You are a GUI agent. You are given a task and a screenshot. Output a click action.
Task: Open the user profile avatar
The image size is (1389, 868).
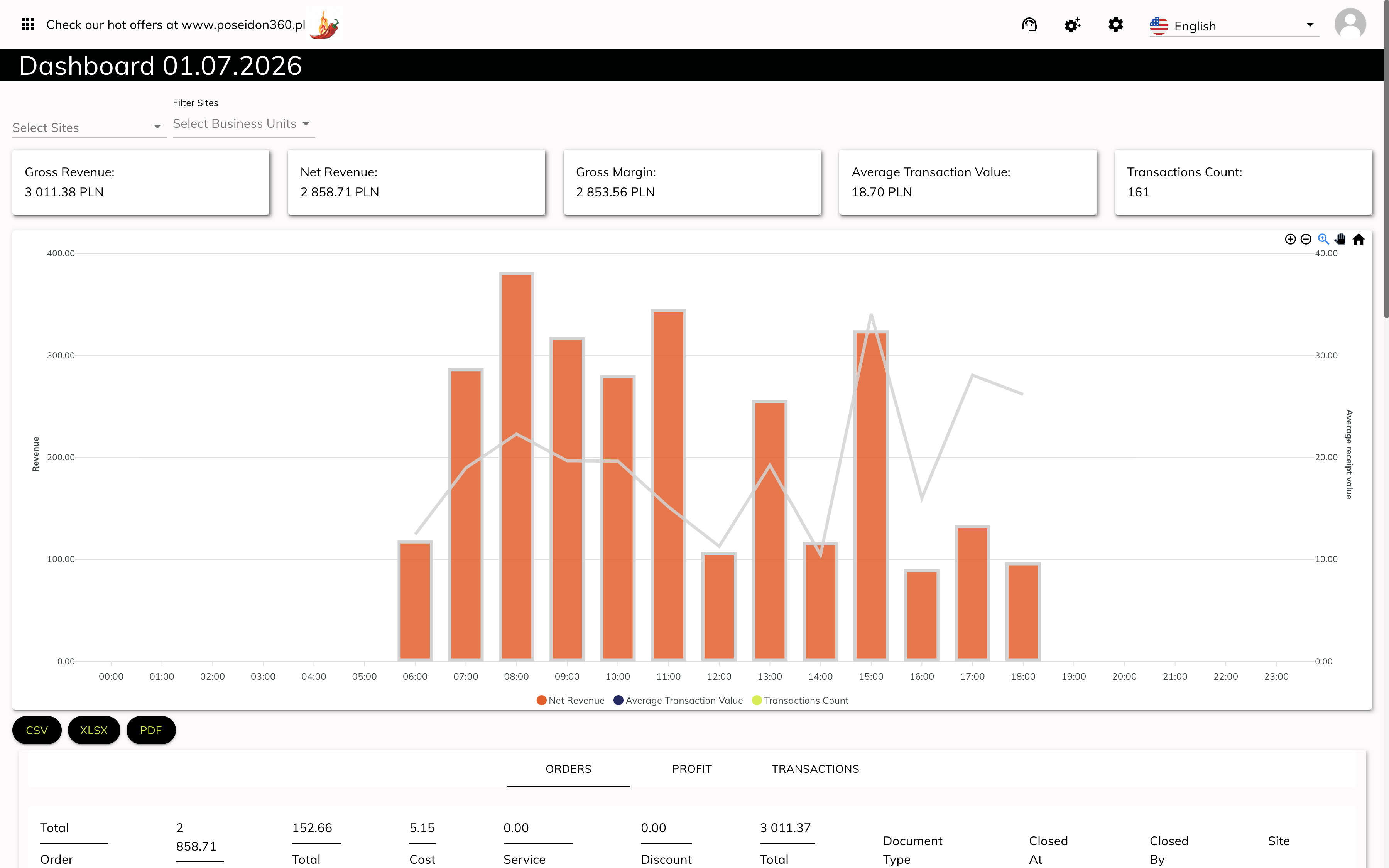coord(1350,24)
